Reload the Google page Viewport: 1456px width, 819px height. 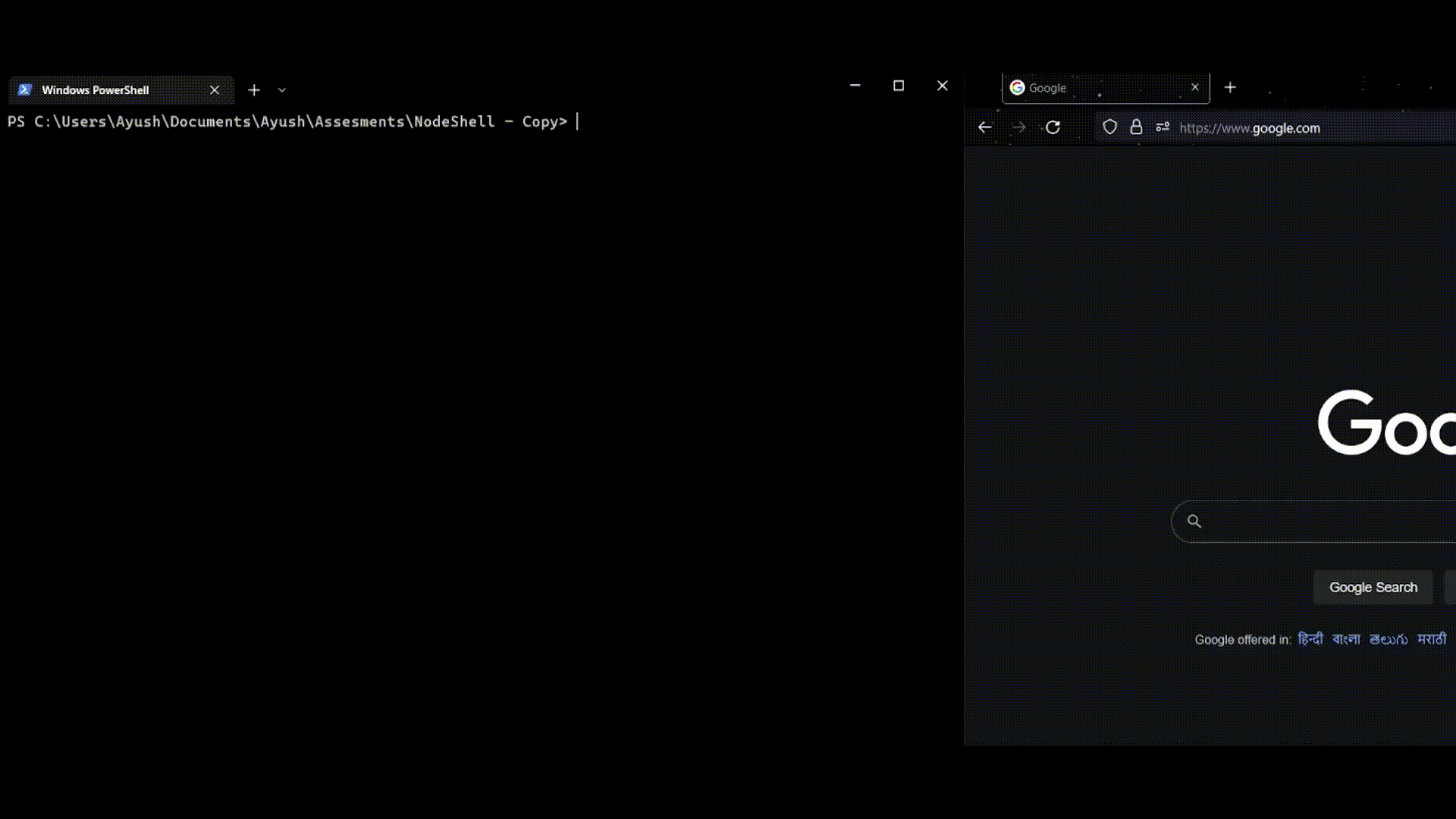(1053, 127)
